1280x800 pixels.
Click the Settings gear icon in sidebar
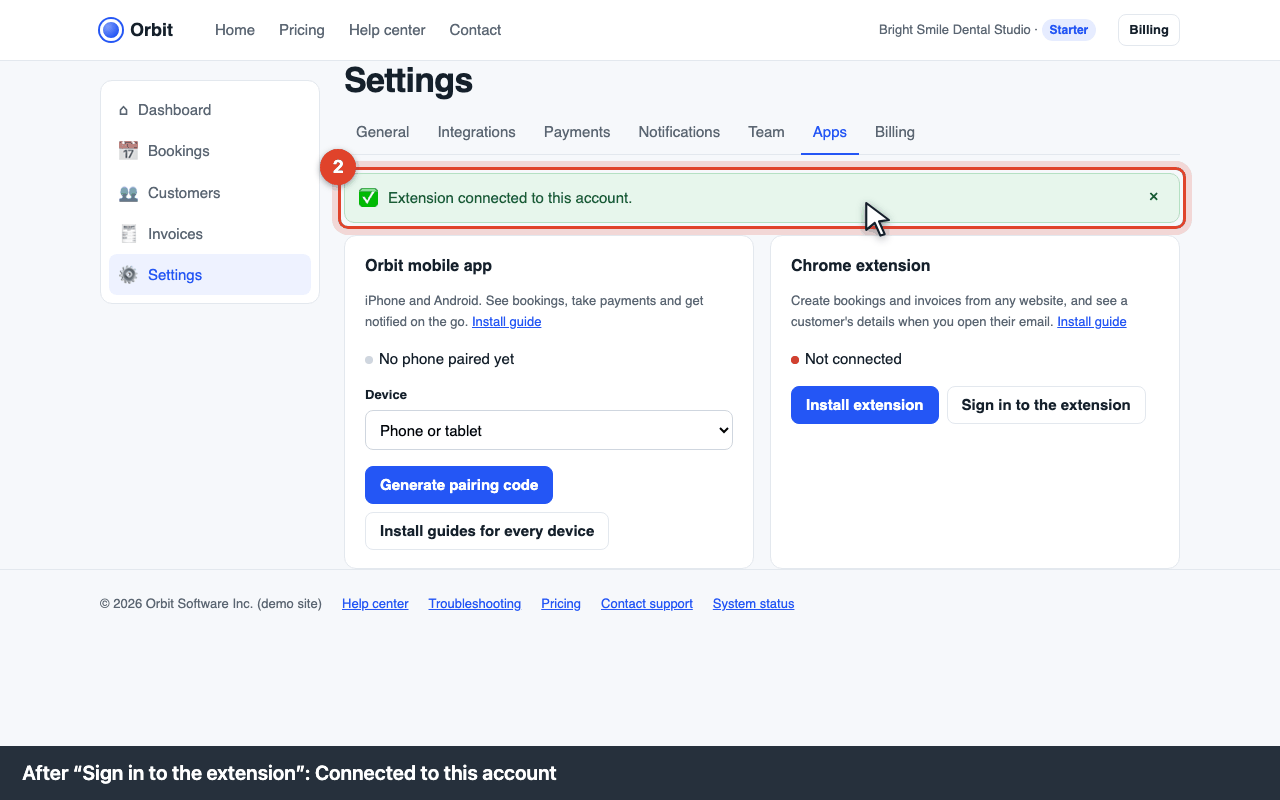point(128,275)
